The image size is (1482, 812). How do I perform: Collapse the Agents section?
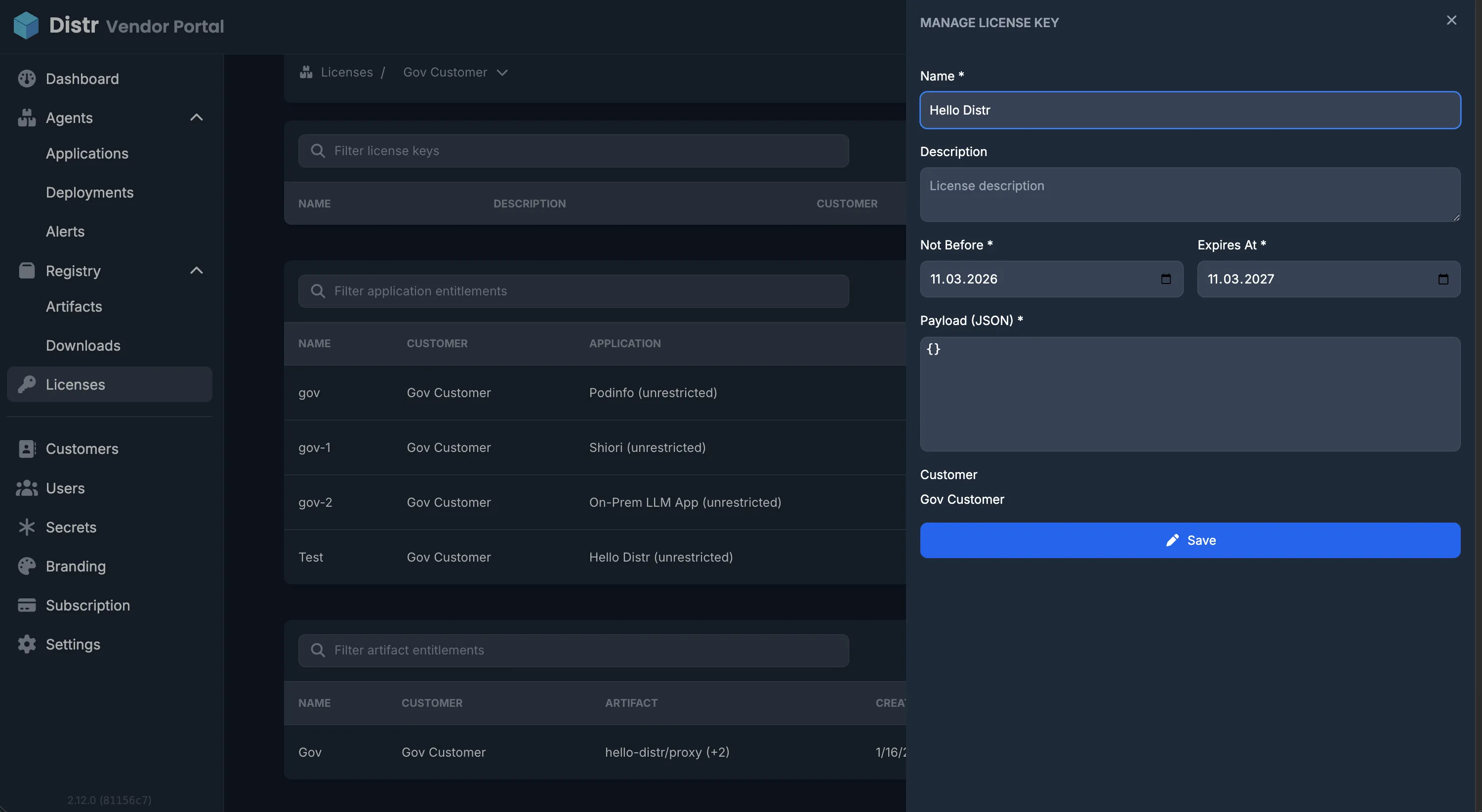point(196,118)
